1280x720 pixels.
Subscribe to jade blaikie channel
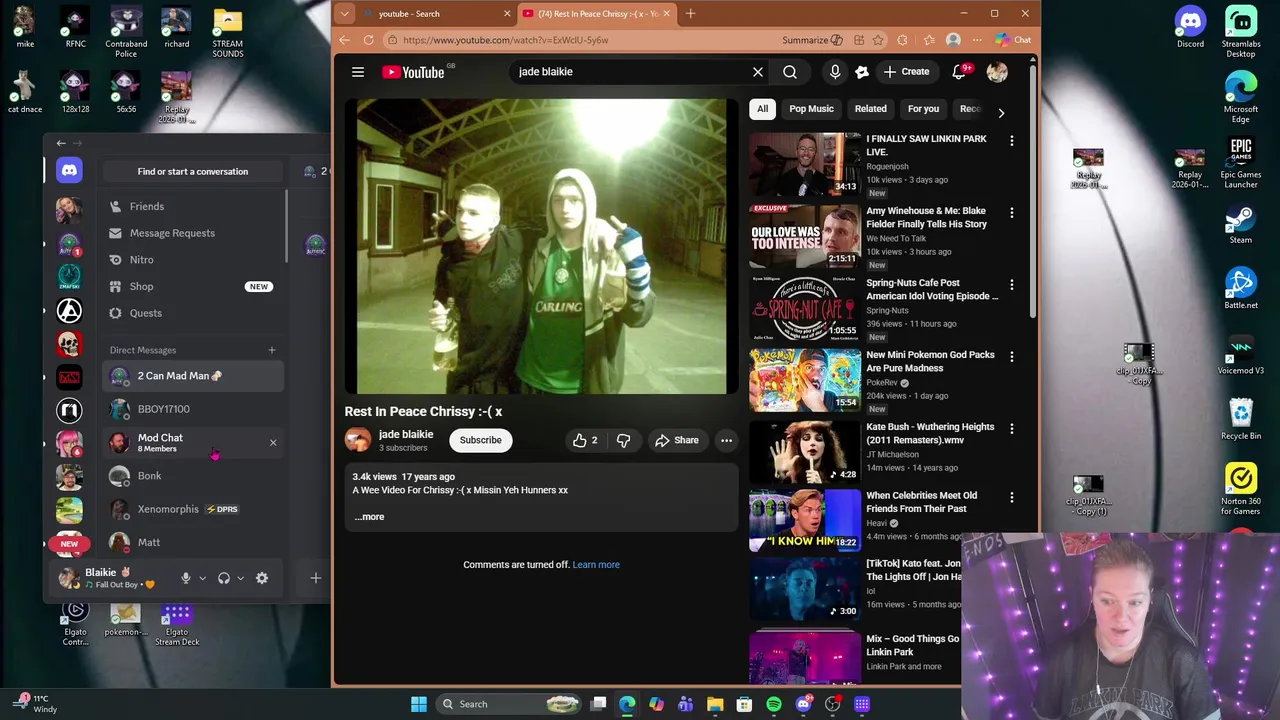[x=480, y=440]
